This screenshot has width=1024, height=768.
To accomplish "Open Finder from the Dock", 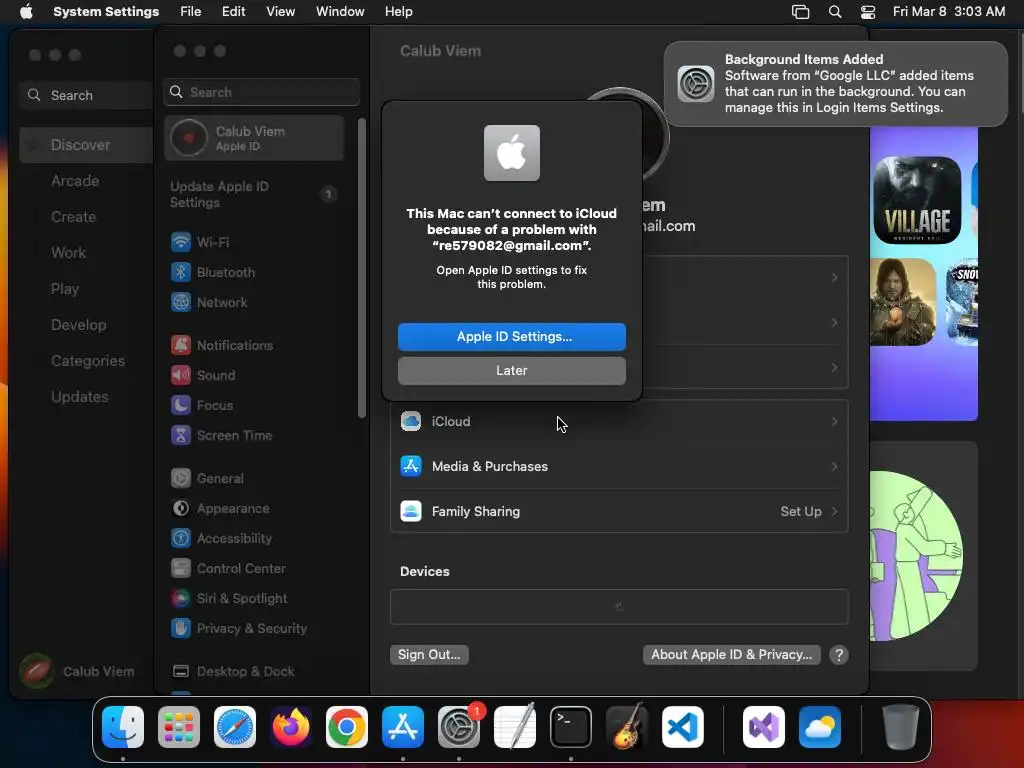I will [x=123, y=727].
